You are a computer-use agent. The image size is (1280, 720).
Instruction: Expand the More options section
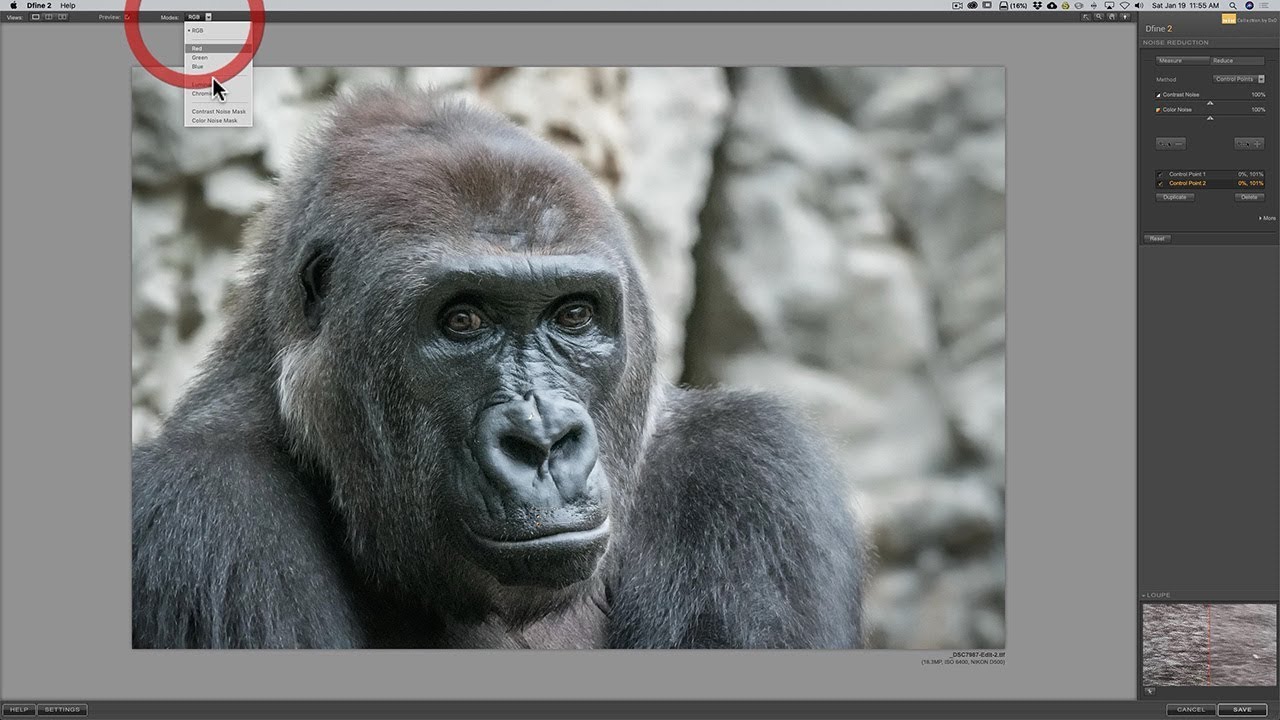(x=1267, y=218)
